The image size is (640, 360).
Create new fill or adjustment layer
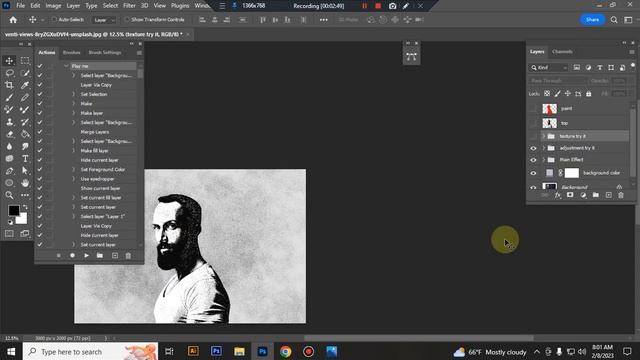point(583,196)
